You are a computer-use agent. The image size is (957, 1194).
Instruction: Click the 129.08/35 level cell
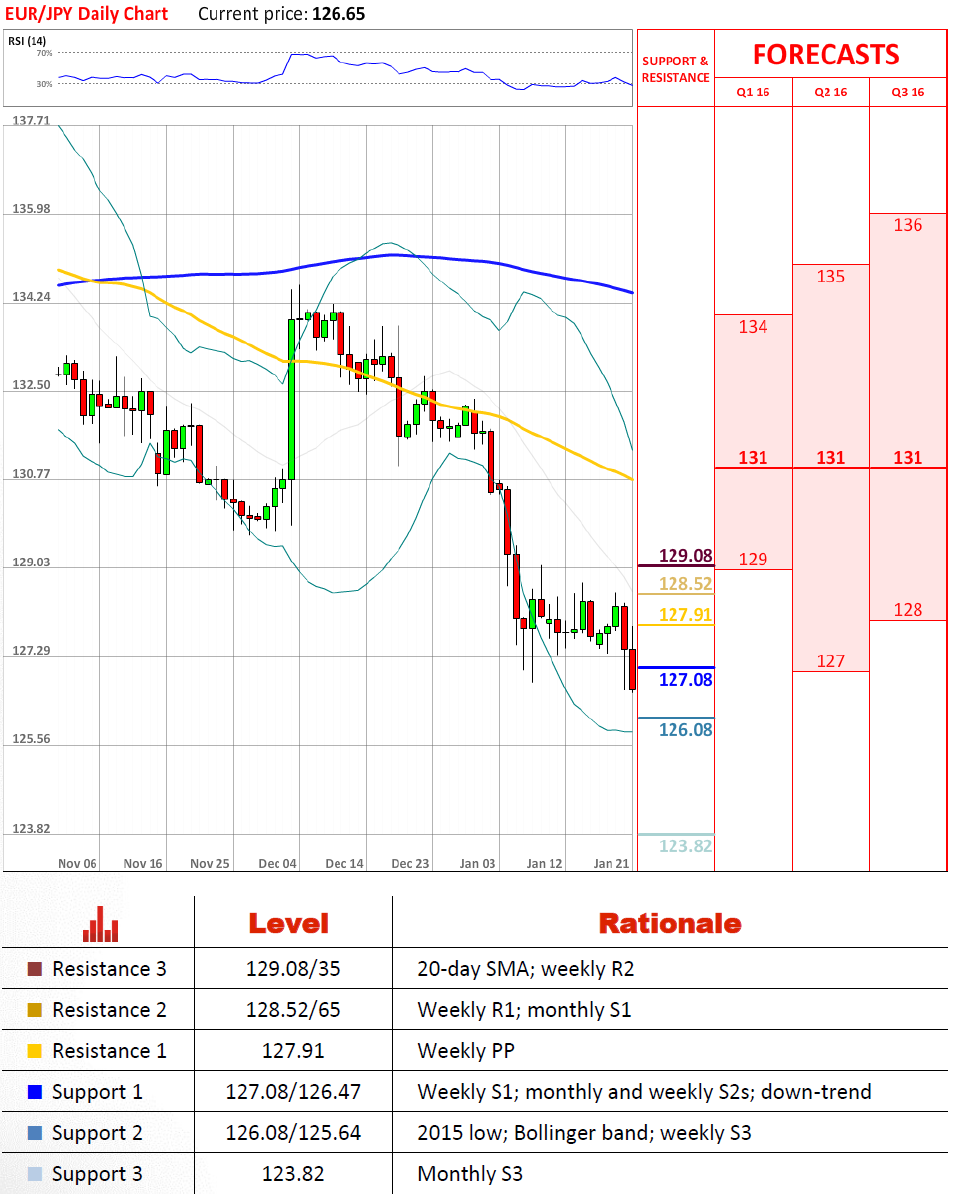(293, 969)
